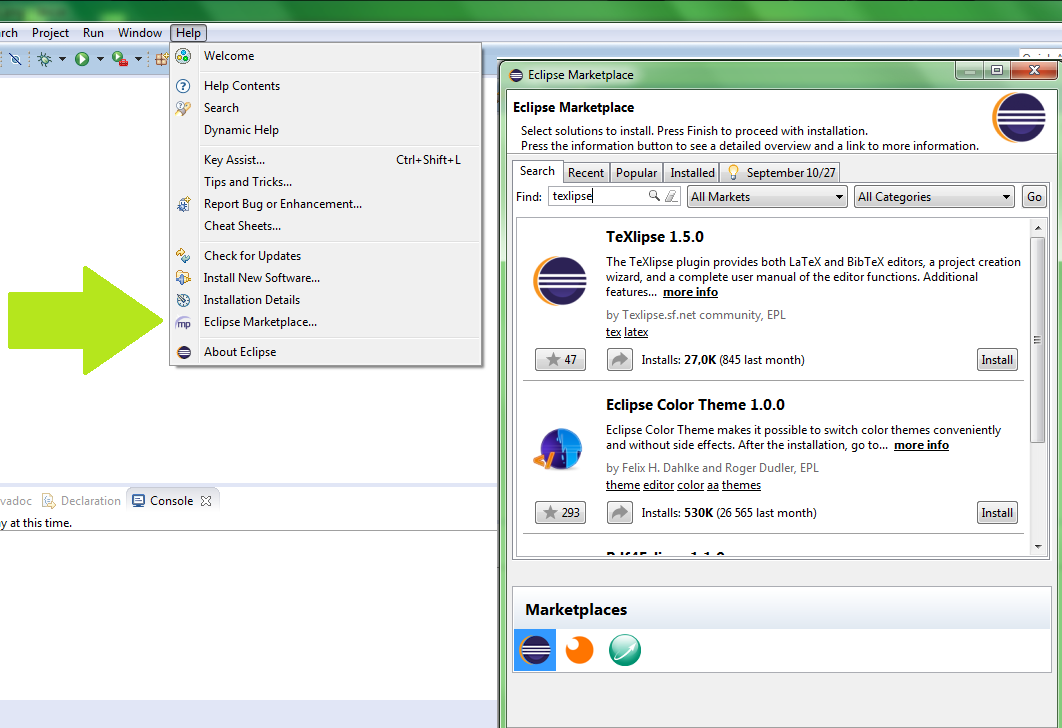Screen dimensions: 1062x728
Task: Click the Check for Updates icon
Action: (183, 255)
